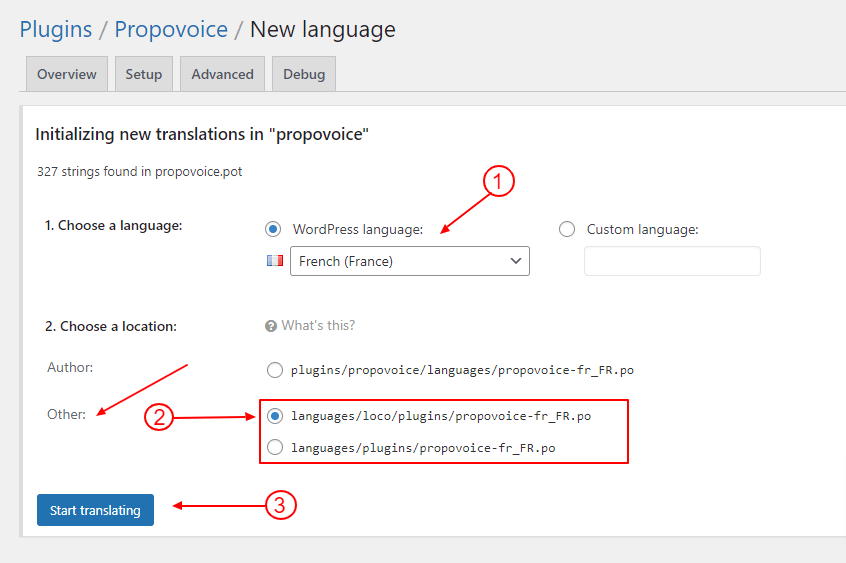Click the WordPress language label
Viewport: 846px width, 563px height.
tap(358, 229)
